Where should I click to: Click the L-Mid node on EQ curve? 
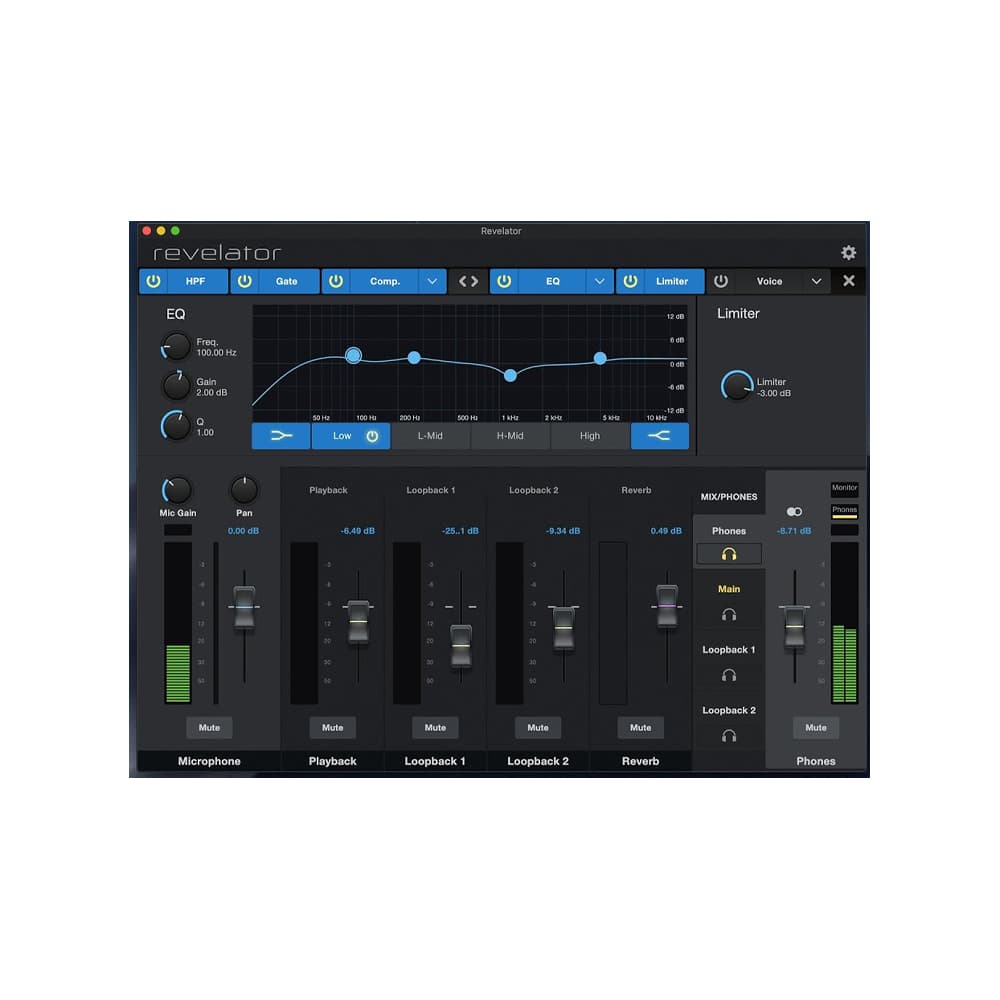point(414,358)
